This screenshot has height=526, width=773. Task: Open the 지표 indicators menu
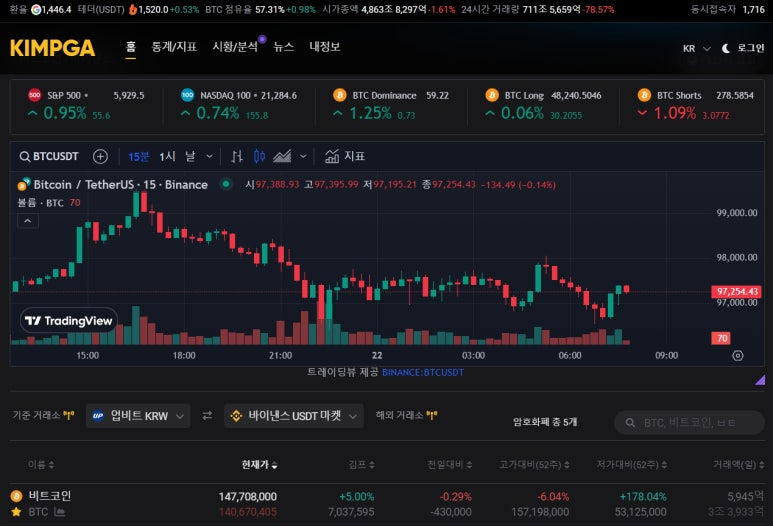pos(345,157)
